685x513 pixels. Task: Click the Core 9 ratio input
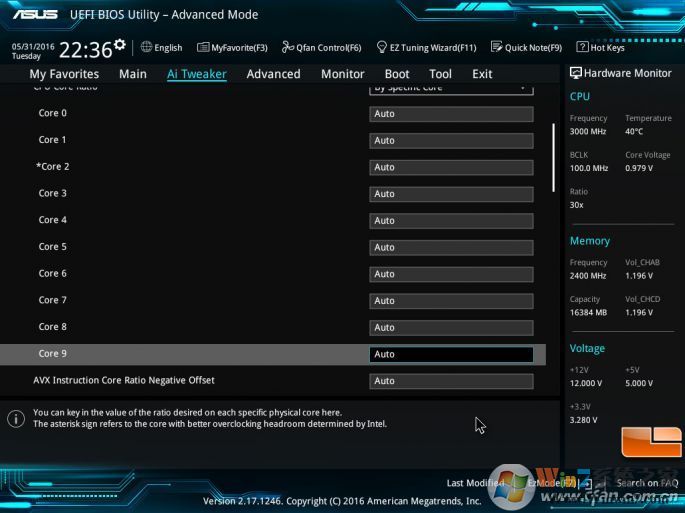point(451,354)
